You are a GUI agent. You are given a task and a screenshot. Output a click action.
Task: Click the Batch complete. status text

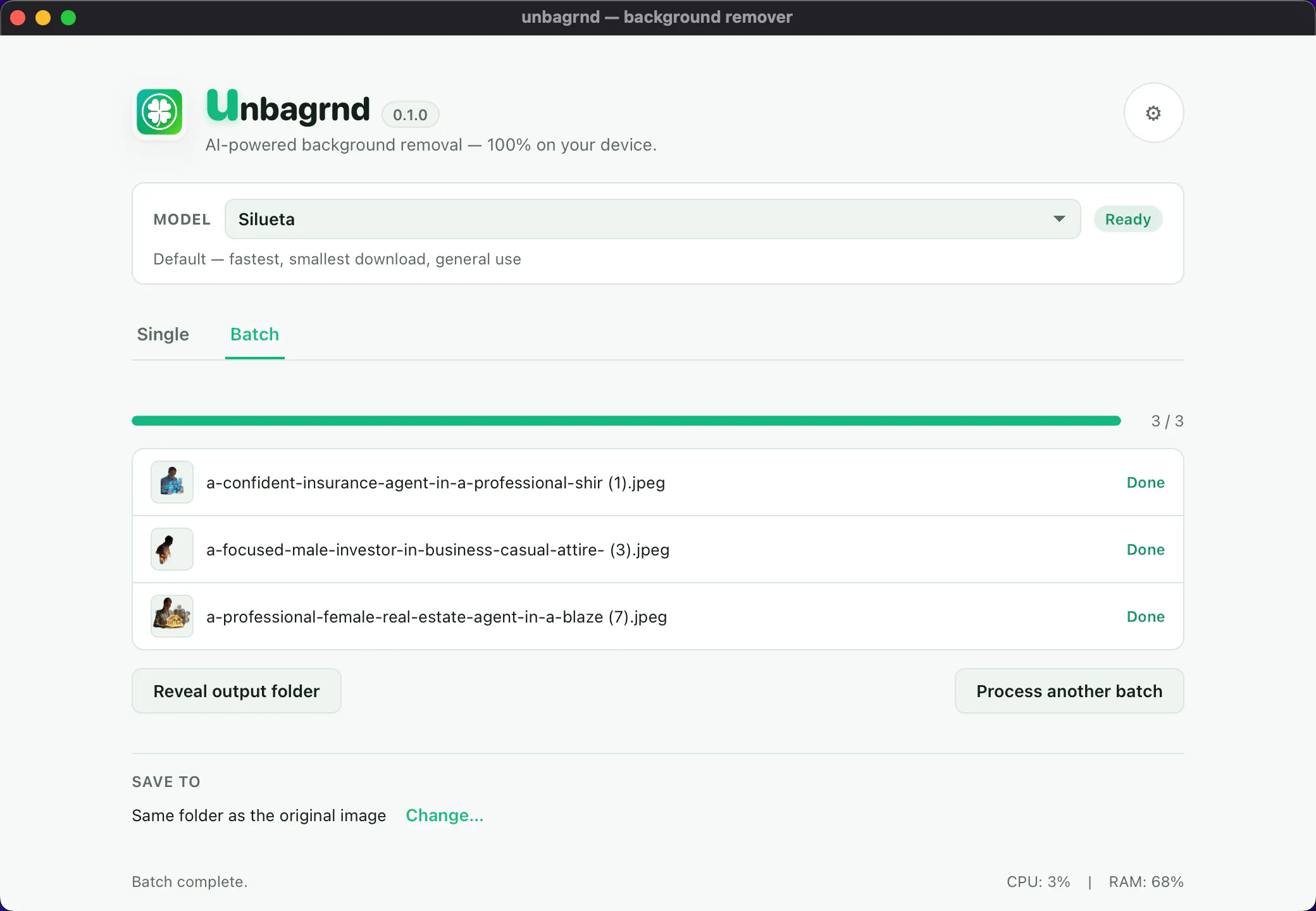[190, 881]
